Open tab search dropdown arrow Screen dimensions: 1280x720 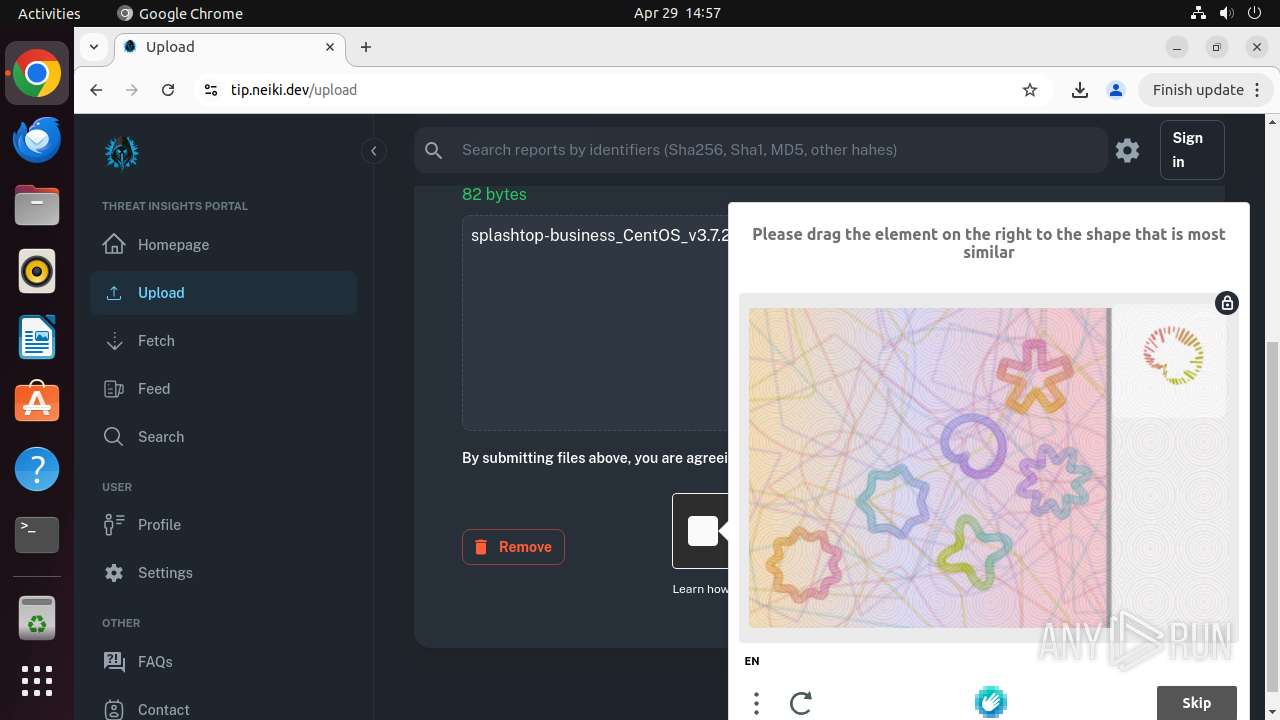pos(93,46)
